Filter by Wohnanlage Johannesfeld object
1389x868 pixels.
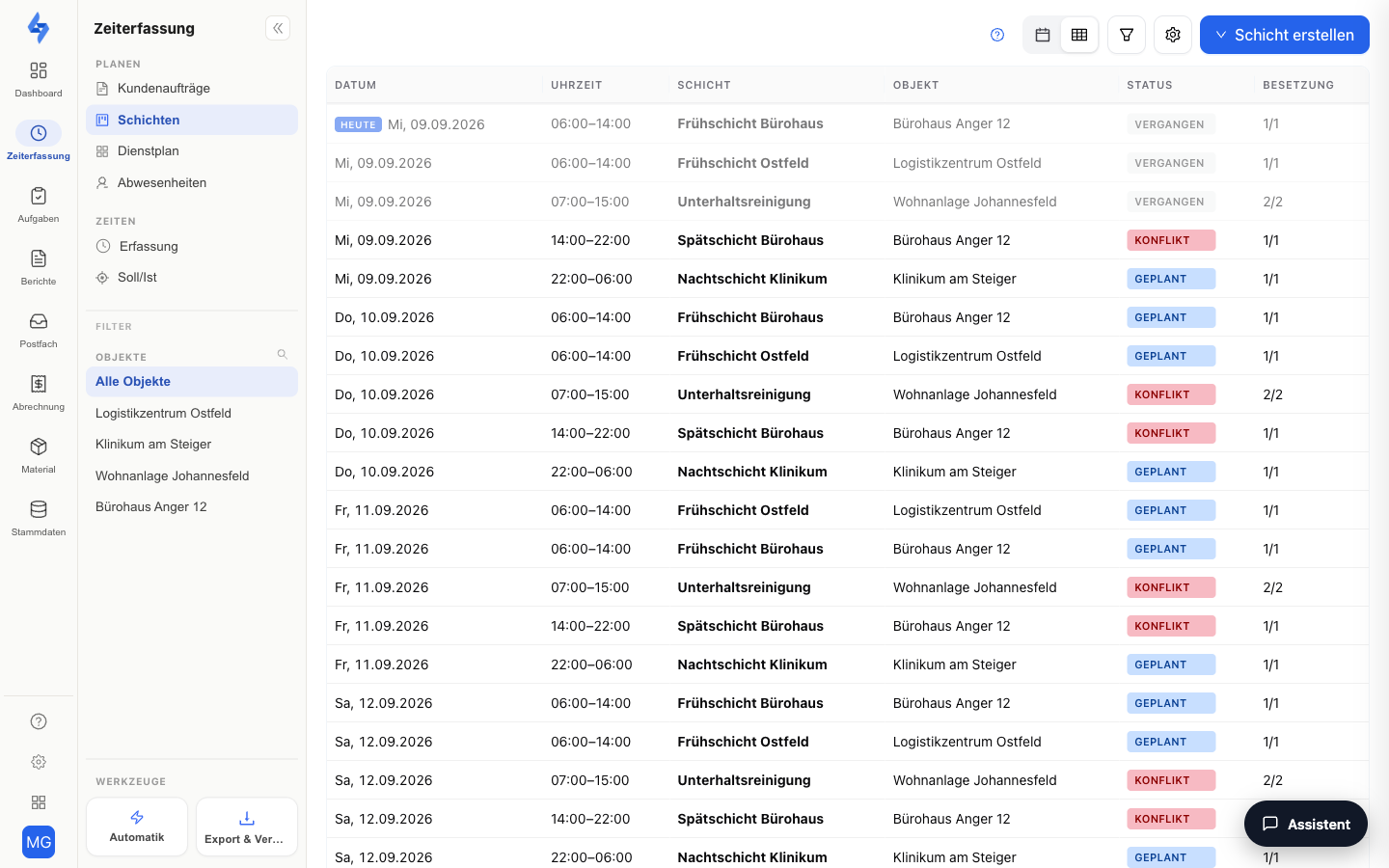192,475
